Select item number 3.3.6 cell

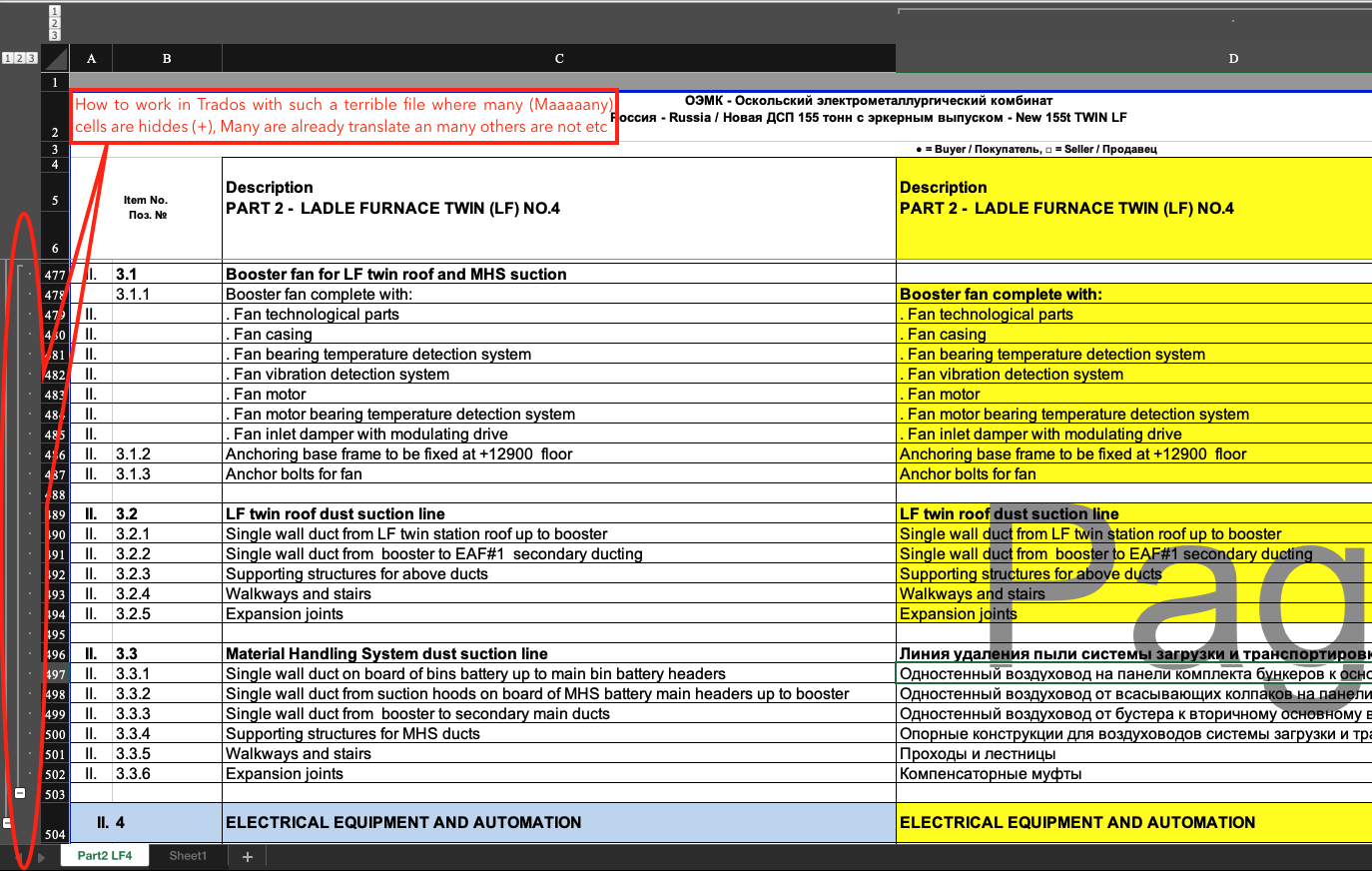coord(167,773)
